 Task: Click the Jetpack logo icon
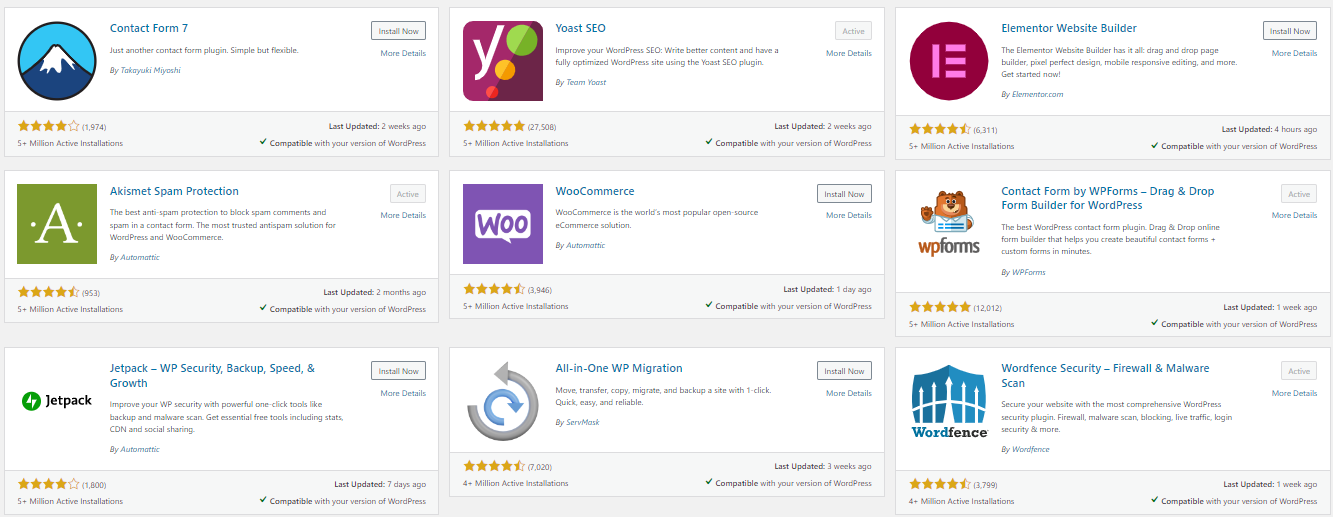click(58, 401)
